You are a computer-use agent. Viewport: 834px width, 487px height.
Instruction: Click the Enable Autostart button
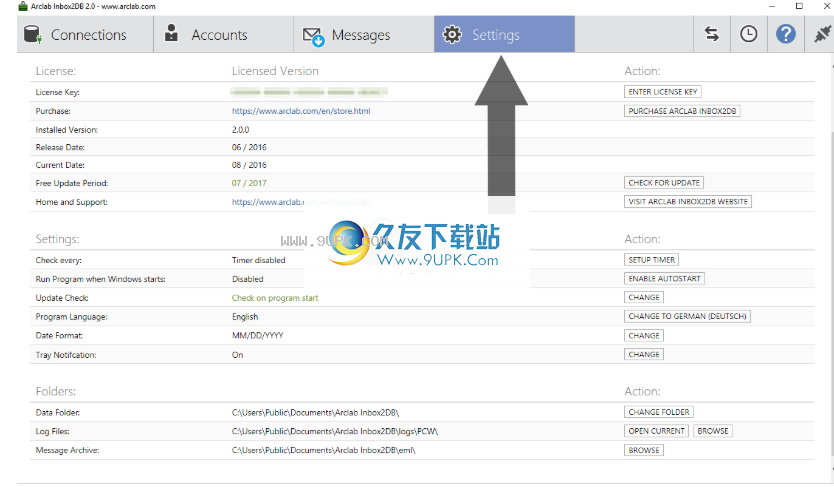664,279
